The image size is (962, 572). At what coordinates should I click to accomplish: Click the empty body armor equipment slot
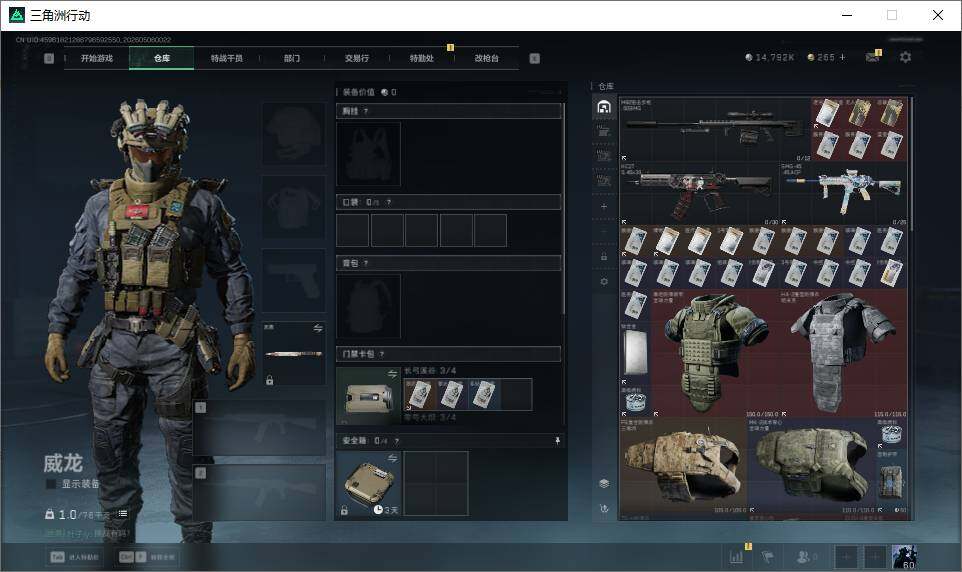click(x=294, y=207)
